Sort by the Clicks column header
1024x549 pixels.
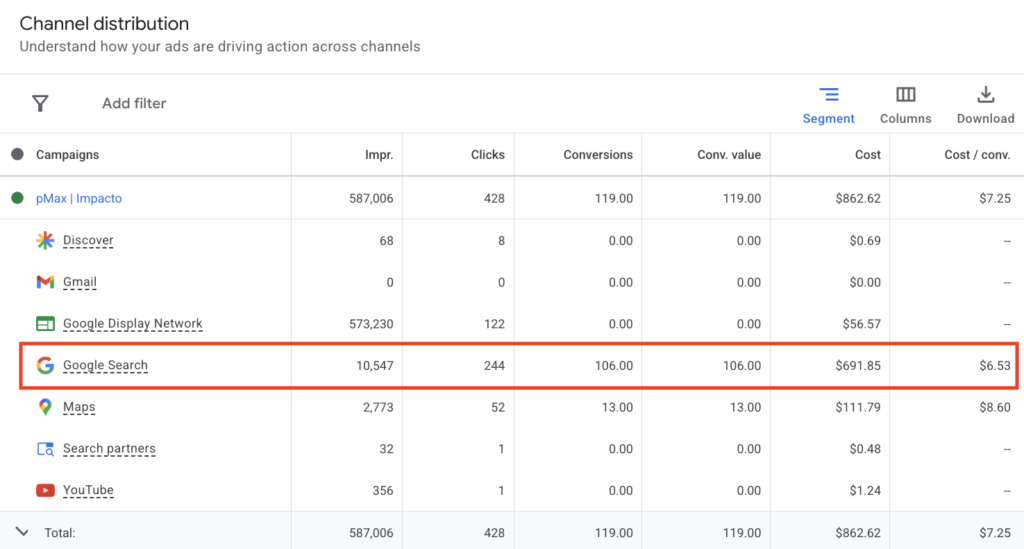(488, 155)
